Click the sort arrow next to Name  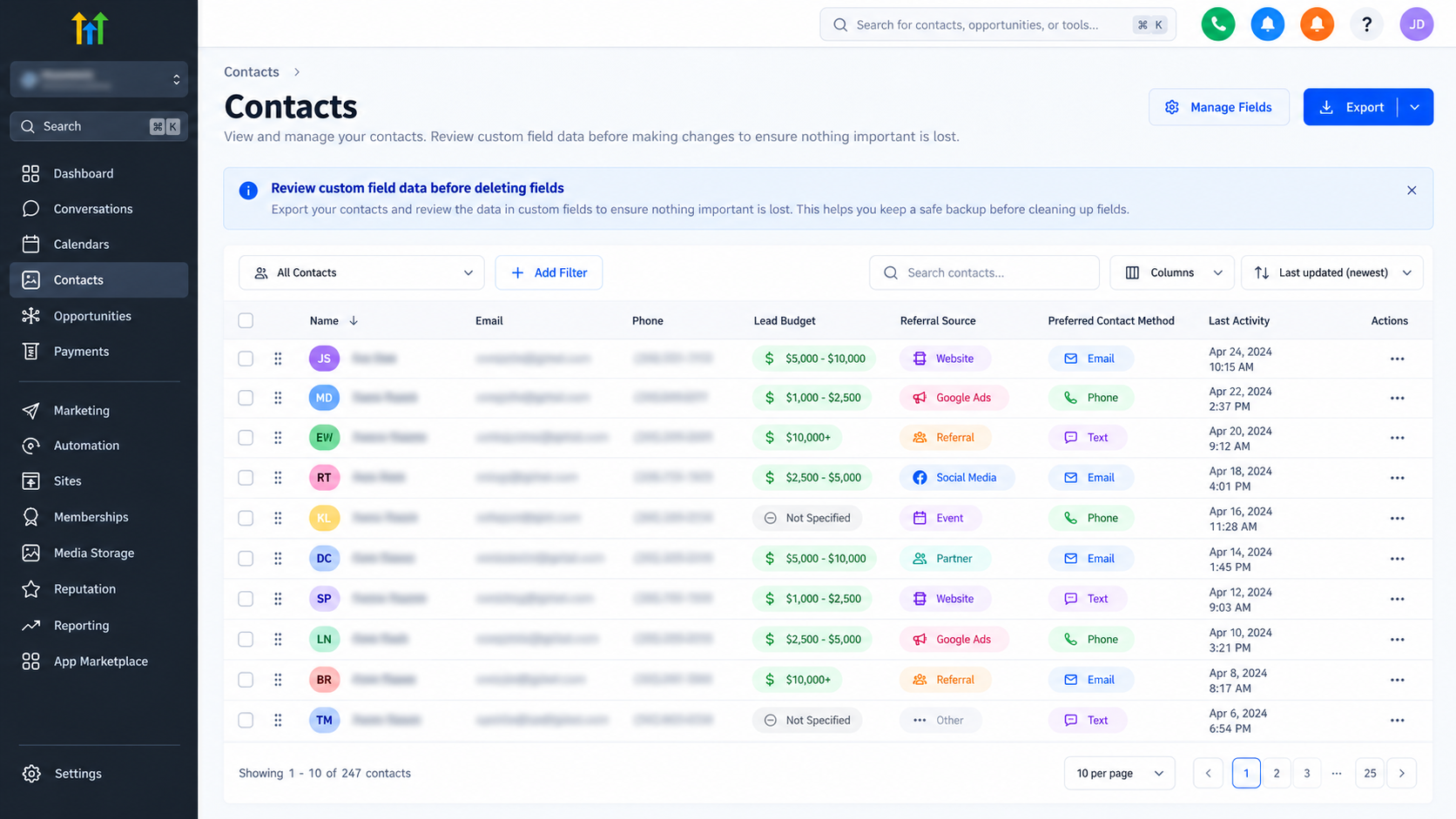click(354, 321)
